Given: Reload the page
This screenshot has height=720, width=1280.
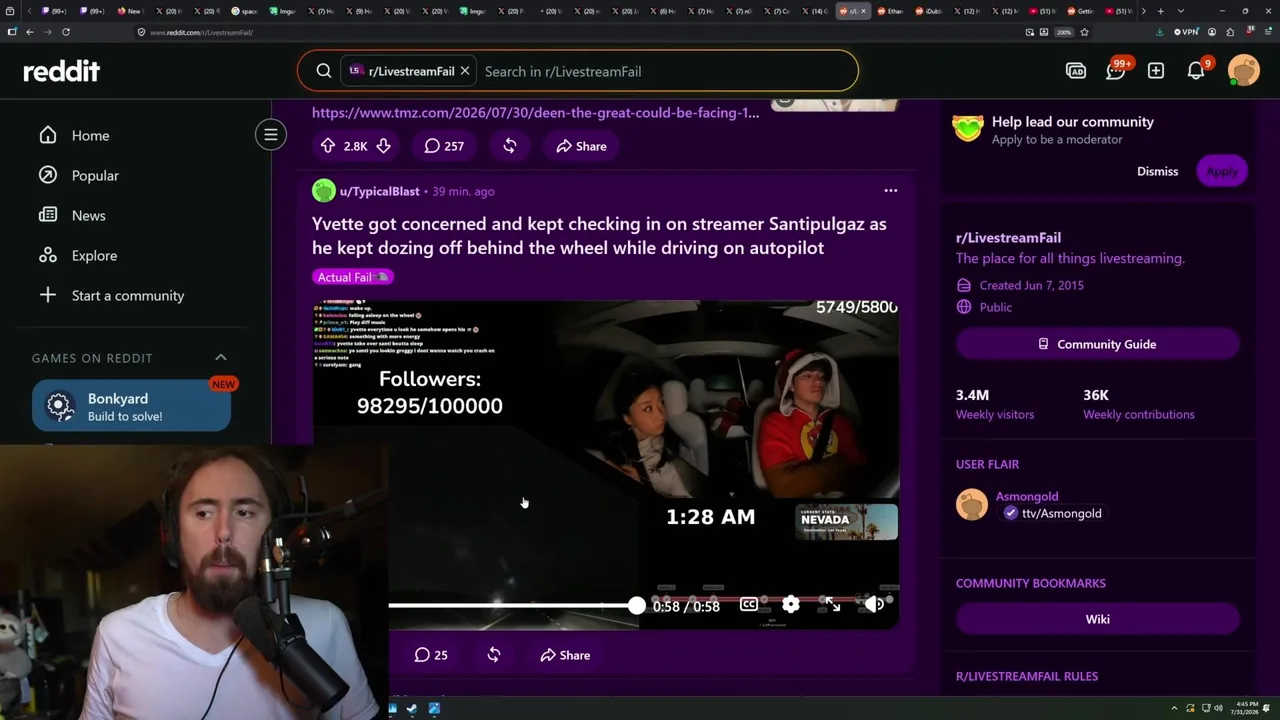Looking at the screenshot, I should [66, 32].
